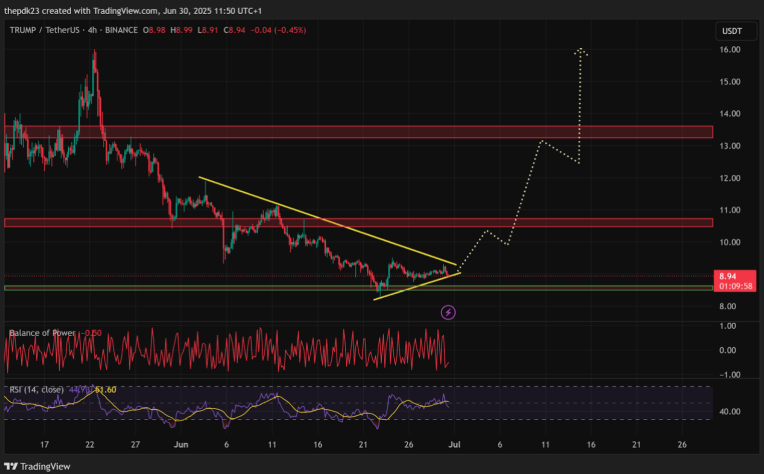This screenshot has height=474, width=764.
Task: Click the 13.00 price axis label
Action: point(729,146)
